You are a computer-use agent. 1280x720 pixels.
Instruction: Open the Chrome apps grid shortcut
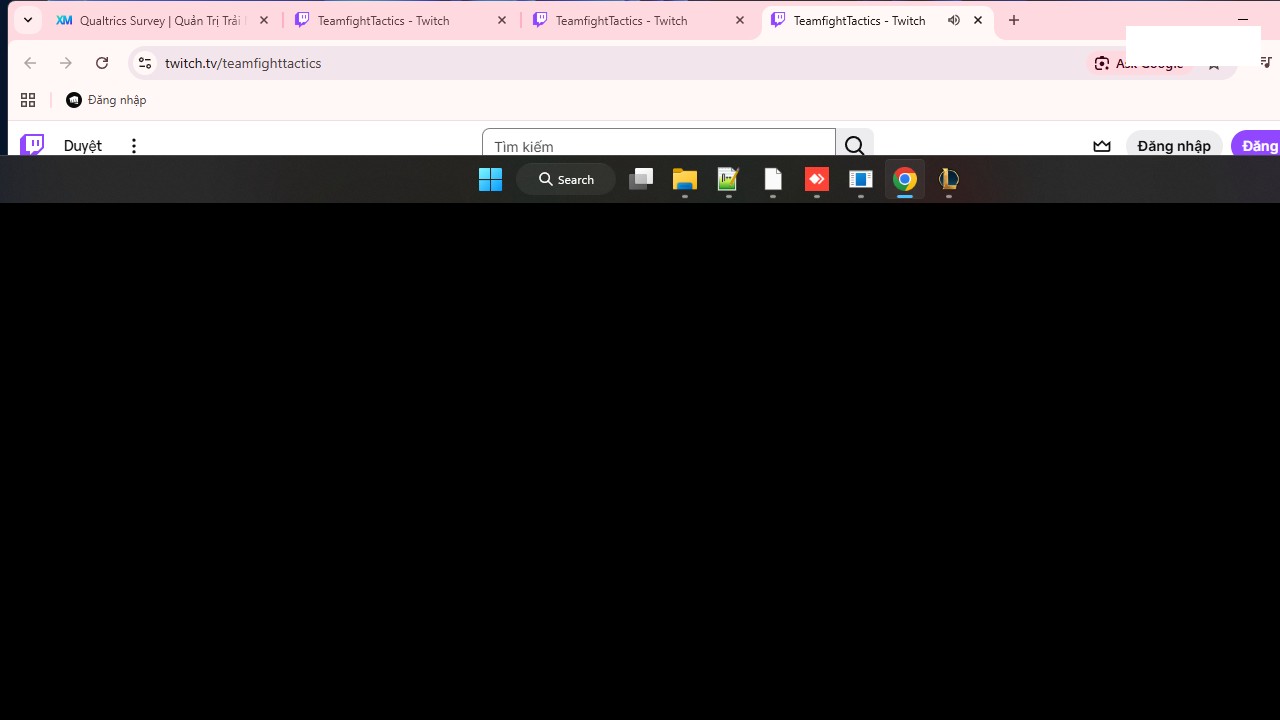click(28, 100)
